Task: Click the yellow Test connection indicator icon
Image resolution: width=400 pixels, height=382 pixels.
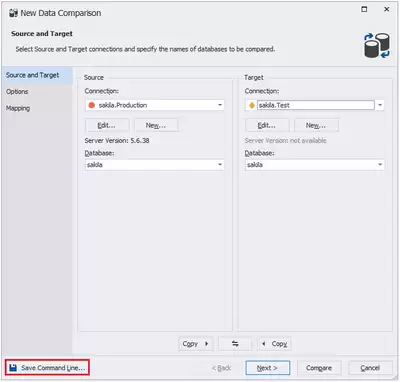Action: (x=252, y=105)
